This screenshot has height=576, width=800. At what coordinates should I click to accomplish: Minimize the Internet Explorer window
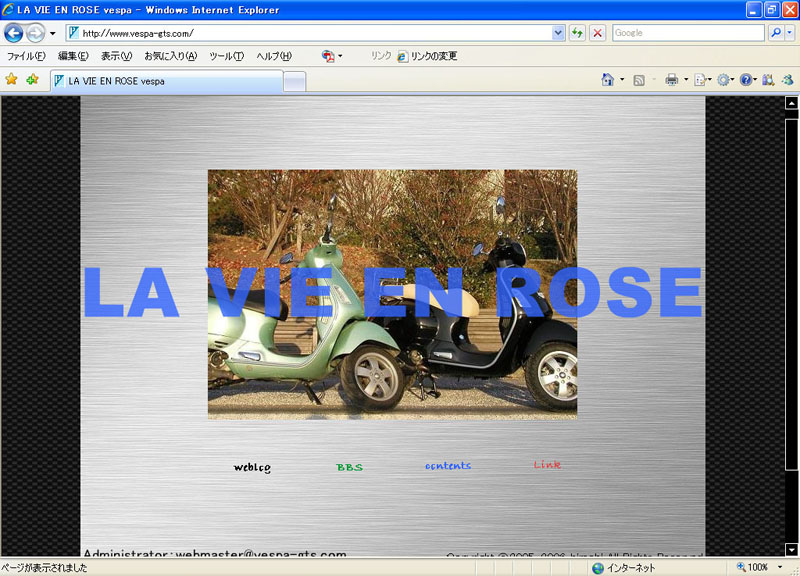(x=754, y=9)
